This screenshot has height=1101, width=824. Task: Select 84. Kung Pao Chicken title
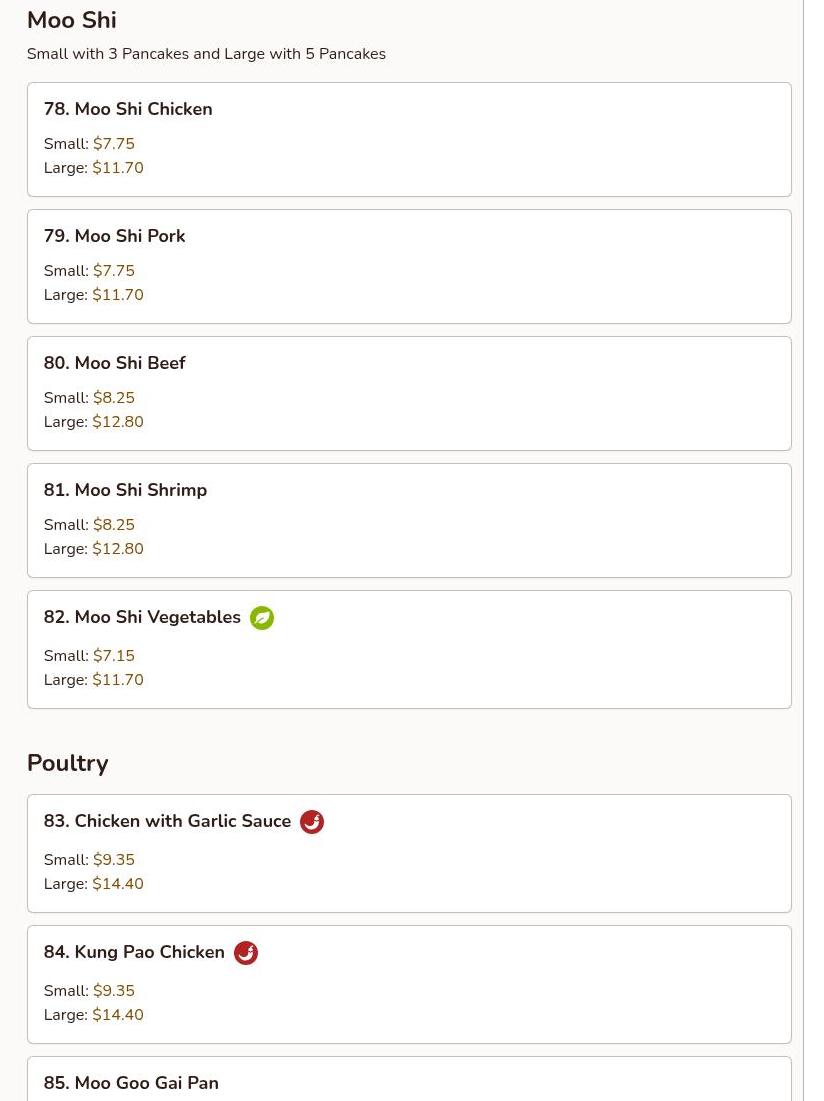pyautogui.click(x=134, y=952)
